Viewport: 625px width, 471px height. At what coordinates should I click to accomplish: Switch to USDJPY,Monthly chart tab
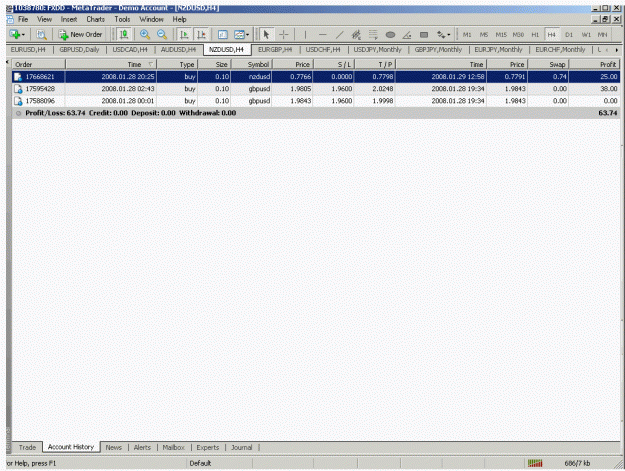[377, 49]
